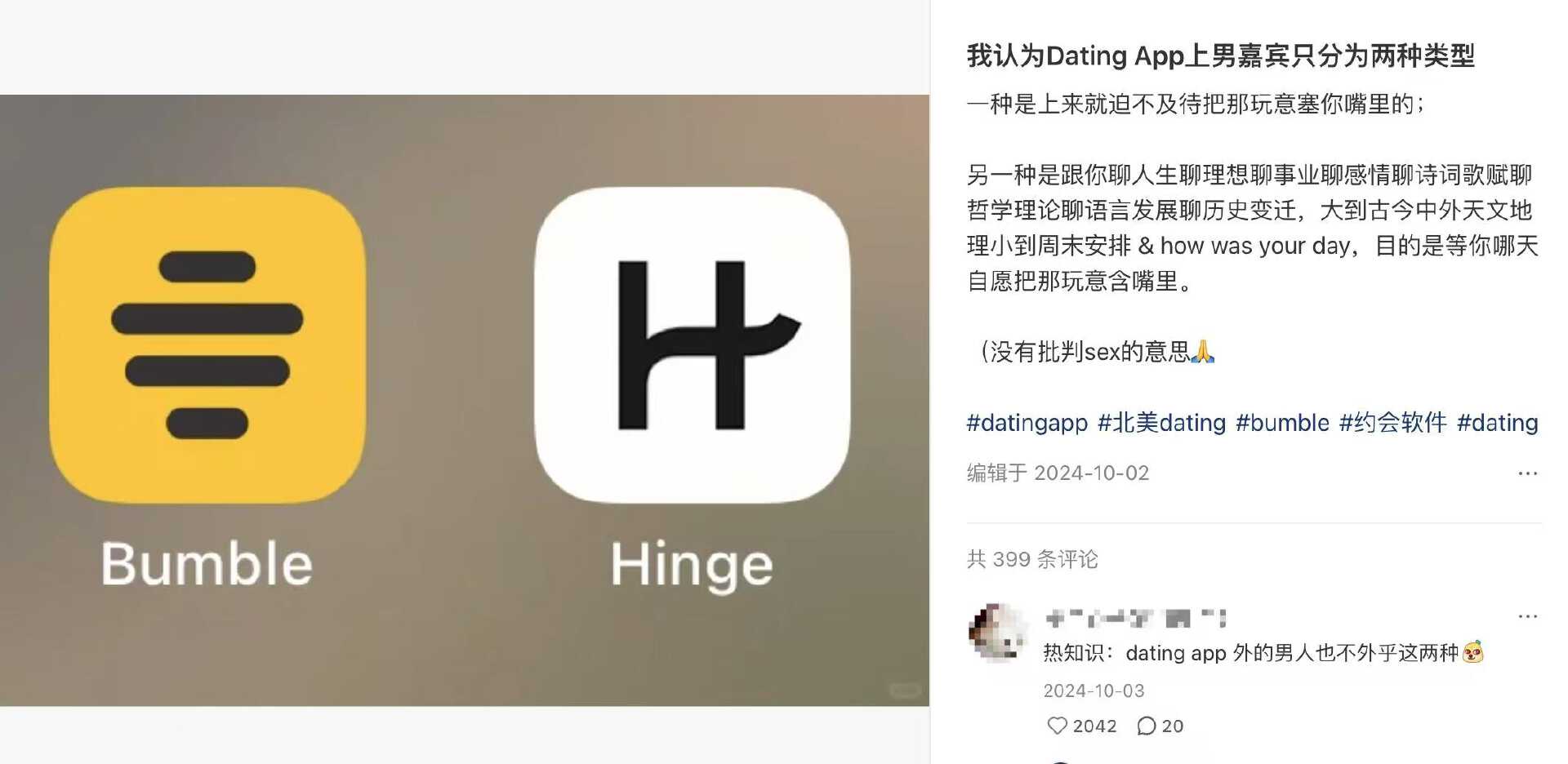Click the commenter's blurred username
Screen dimensions: 1568x764
1136,619
